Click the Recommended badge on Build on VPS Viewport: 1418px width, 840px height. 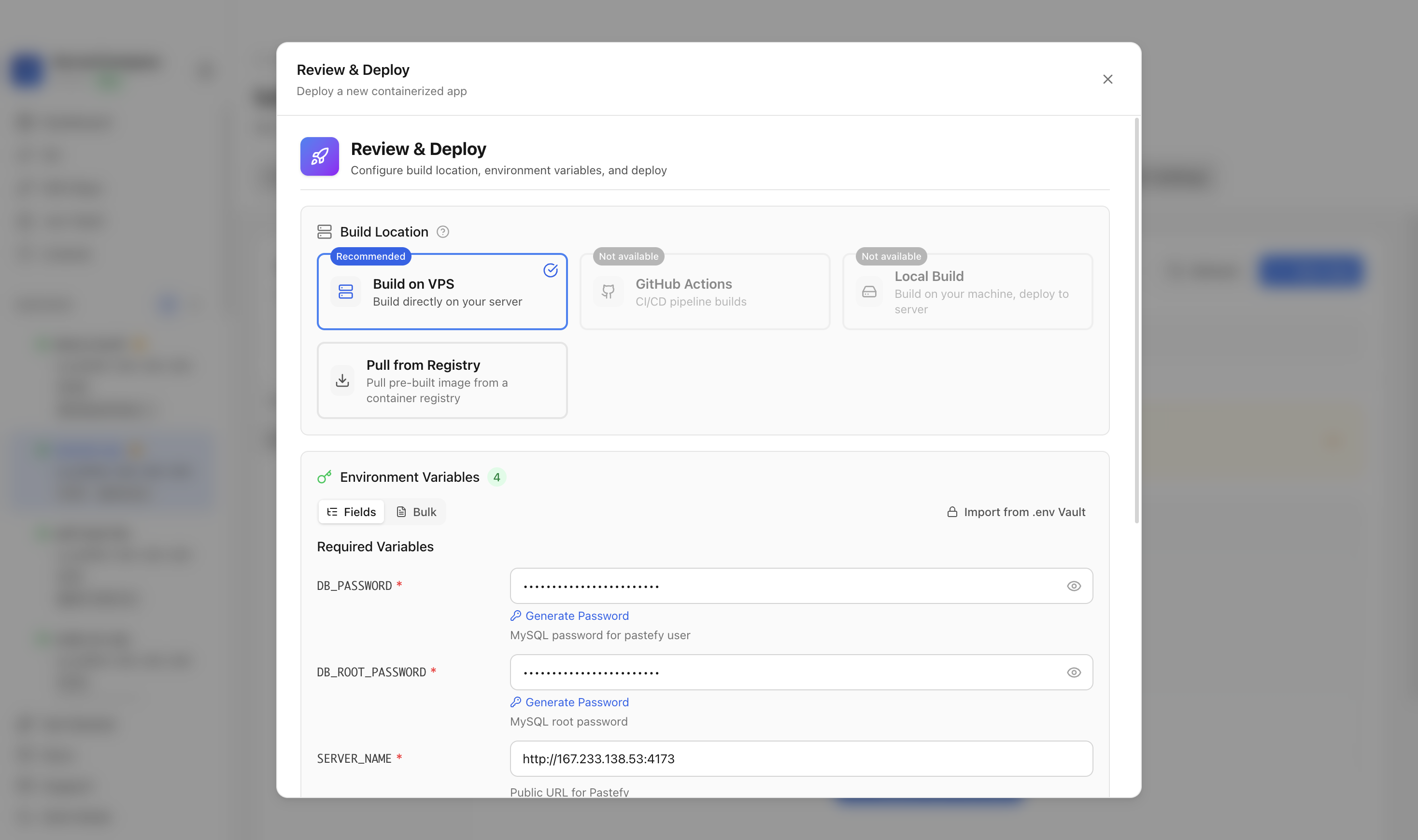tap(370, 256)
